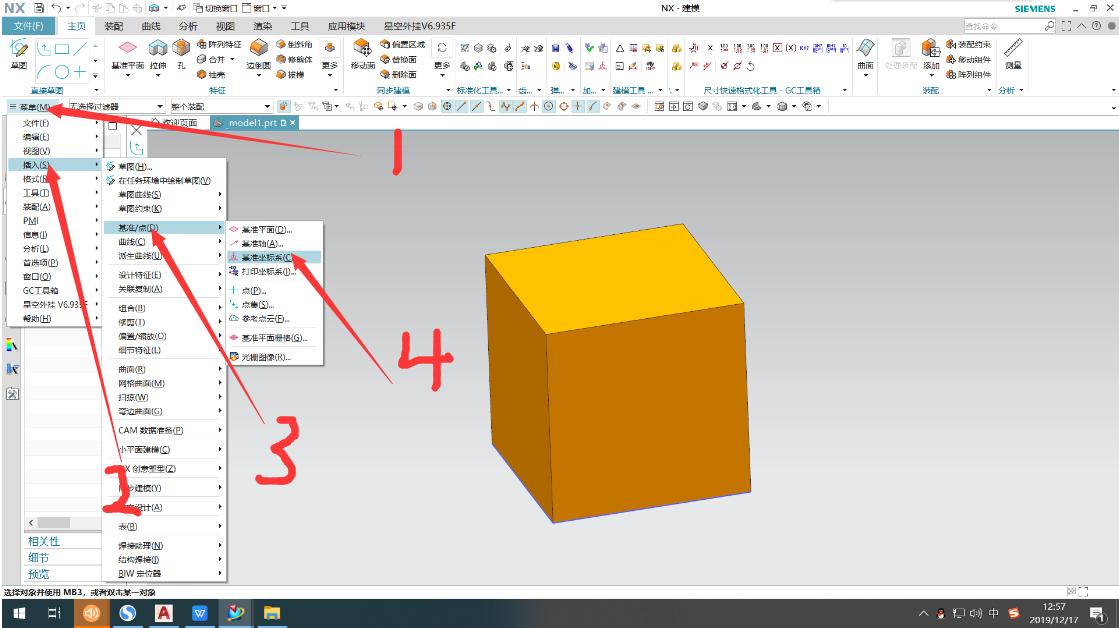Click 阵列组件 pattern component tool
1119x628 pixels.
coord(968,74)
